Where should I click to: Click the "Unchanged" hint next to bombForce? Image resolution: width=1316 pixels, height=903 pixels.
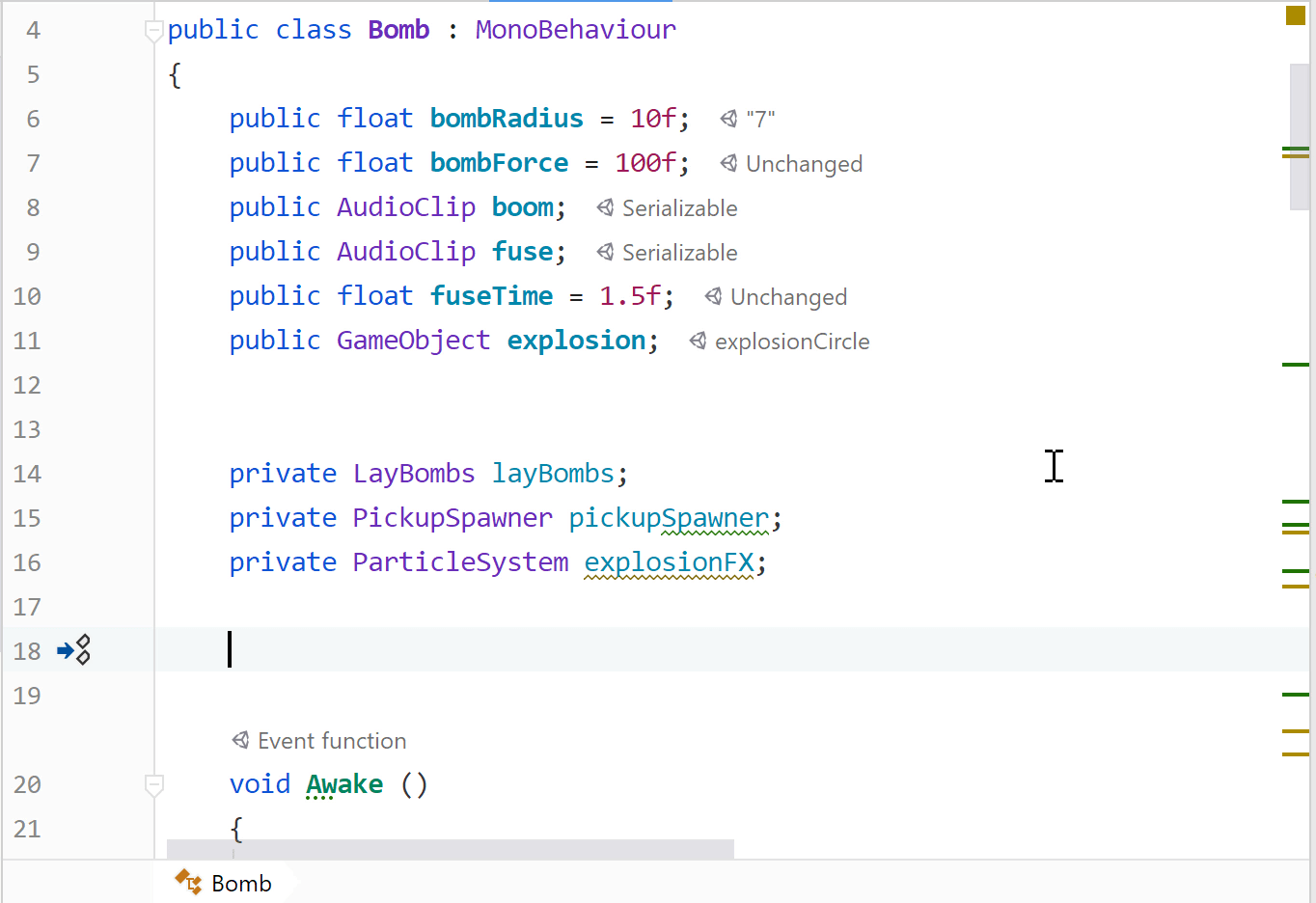804,164
